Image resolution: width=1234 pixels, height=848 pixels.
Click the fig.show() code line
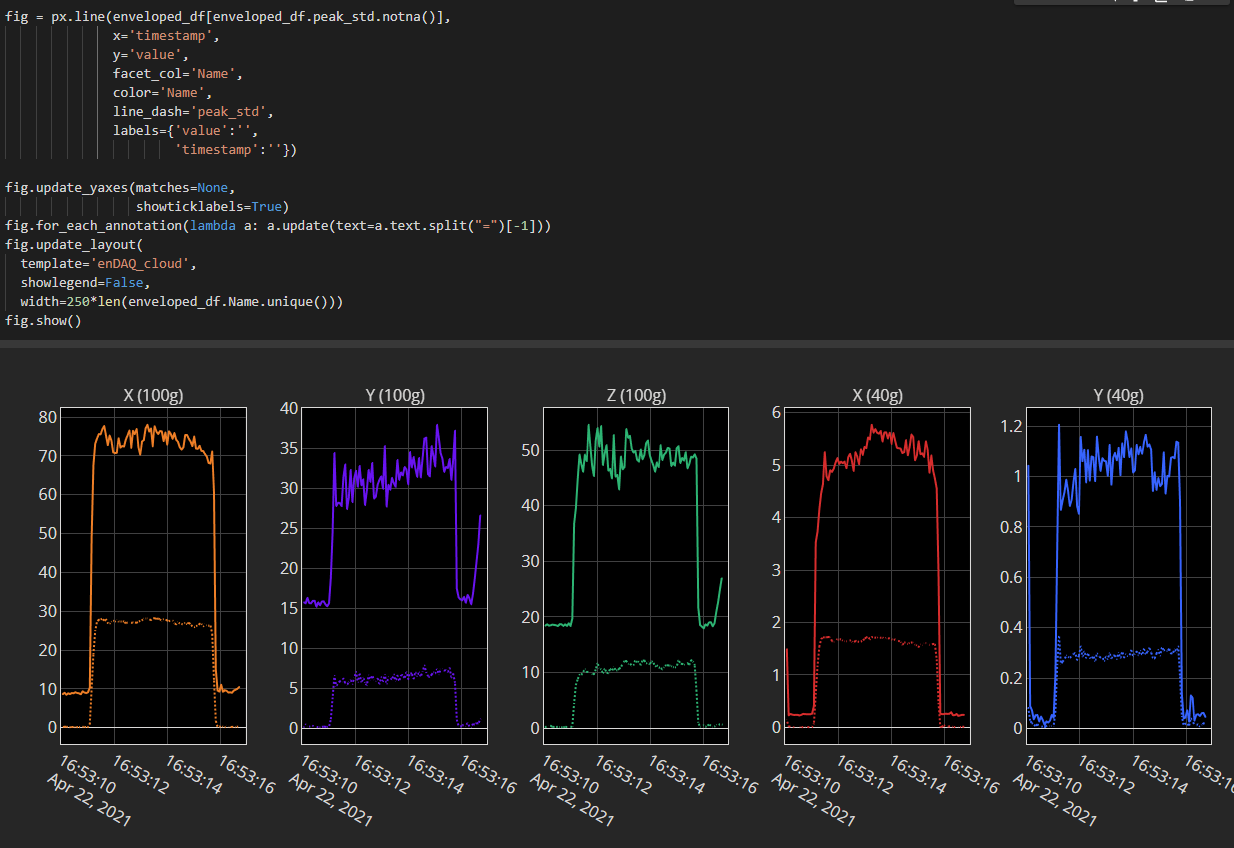(43, 321)
